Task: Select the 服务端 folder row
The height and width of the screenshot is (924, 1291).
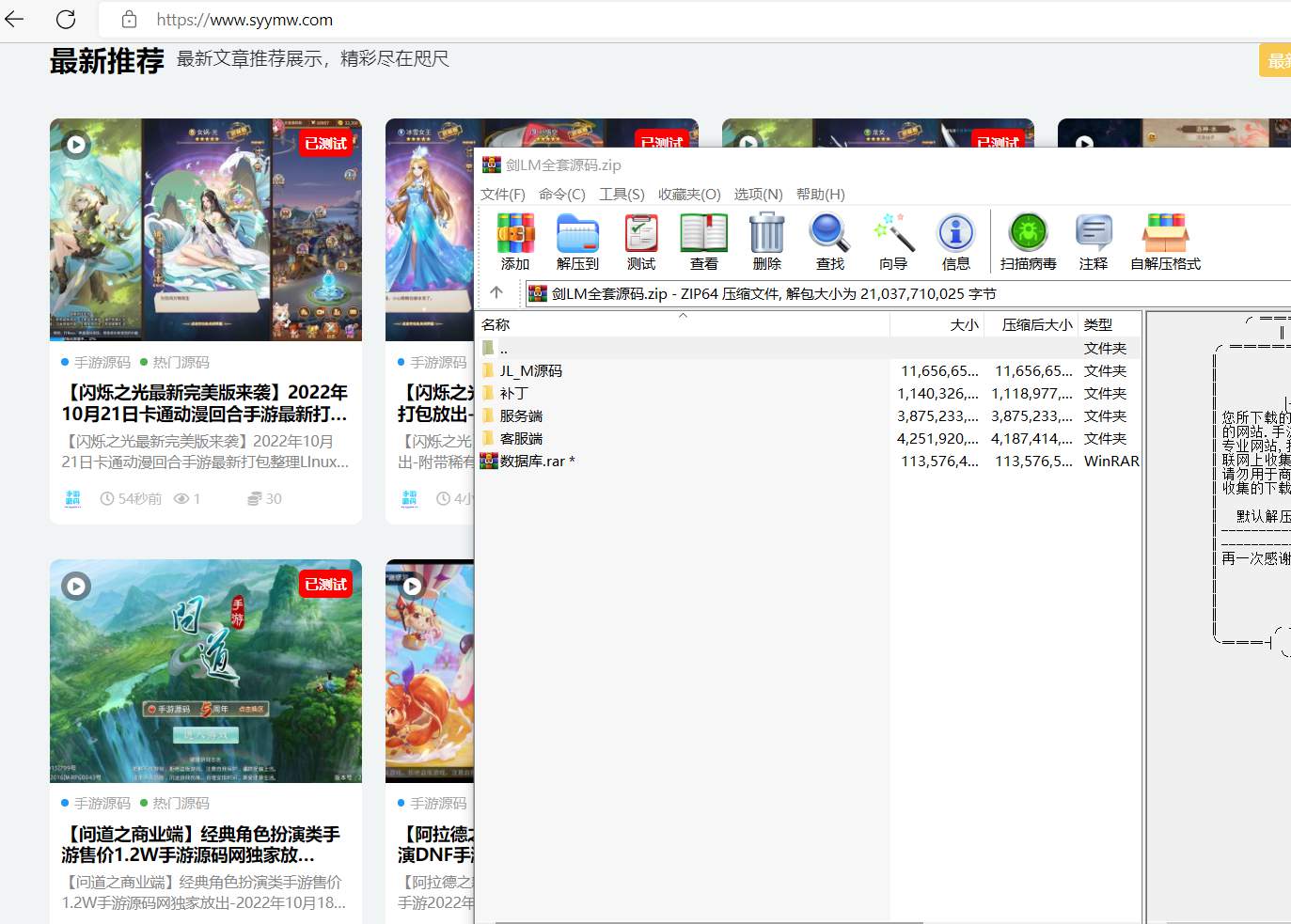Action: [809, 415]
